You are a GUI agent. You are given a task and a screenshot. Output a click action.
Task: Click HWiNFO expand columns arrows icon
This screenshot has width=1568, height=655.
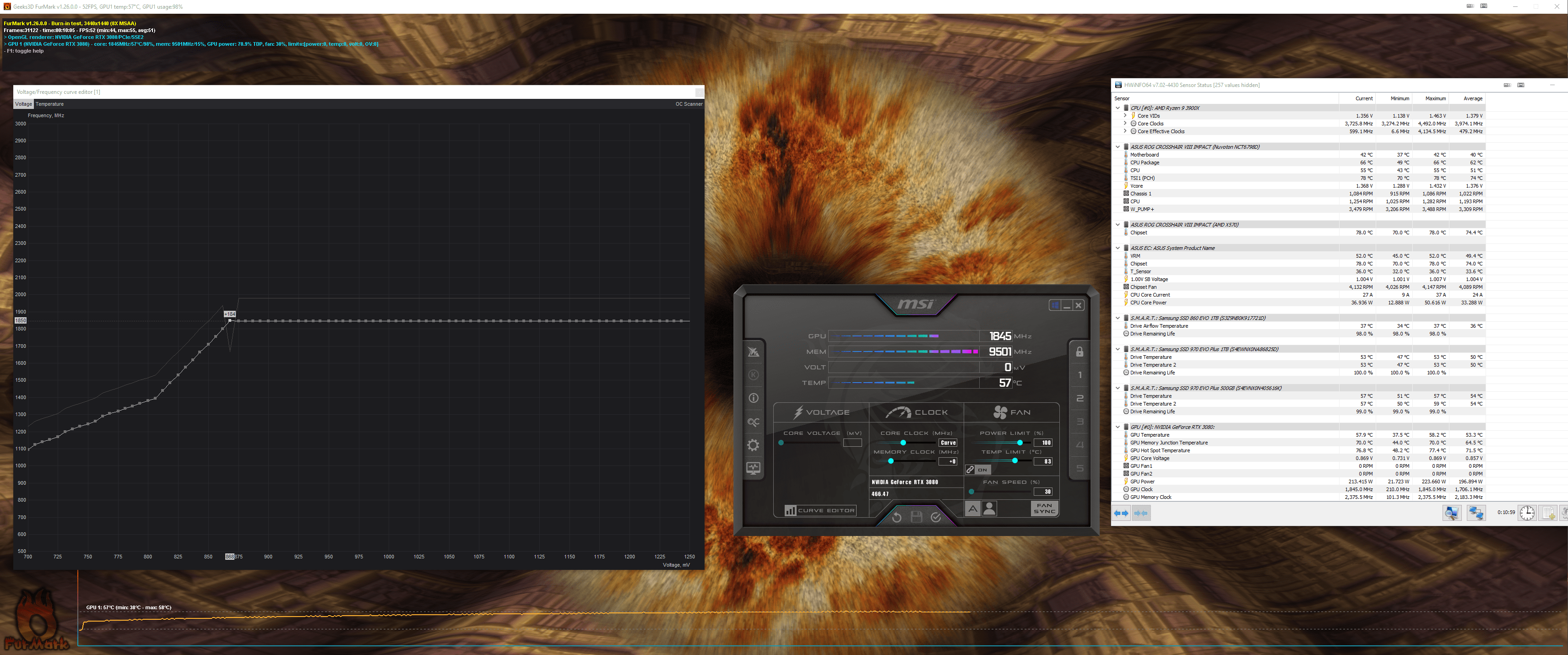(x=1121, y=513)
